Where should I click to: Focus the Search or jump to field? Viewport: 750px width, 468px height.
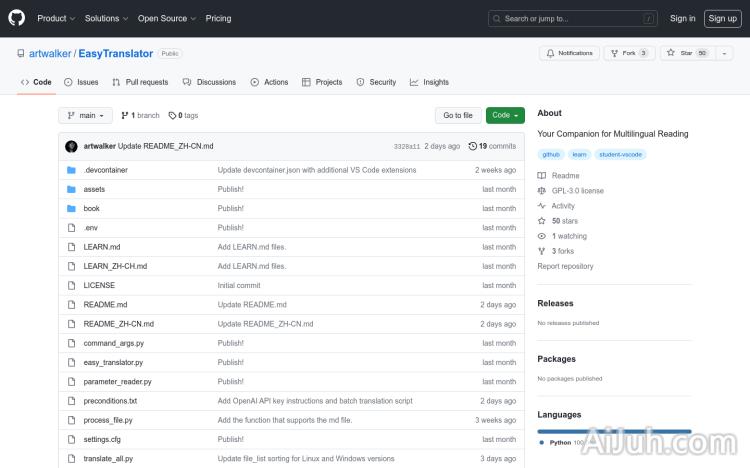(573, 19)
